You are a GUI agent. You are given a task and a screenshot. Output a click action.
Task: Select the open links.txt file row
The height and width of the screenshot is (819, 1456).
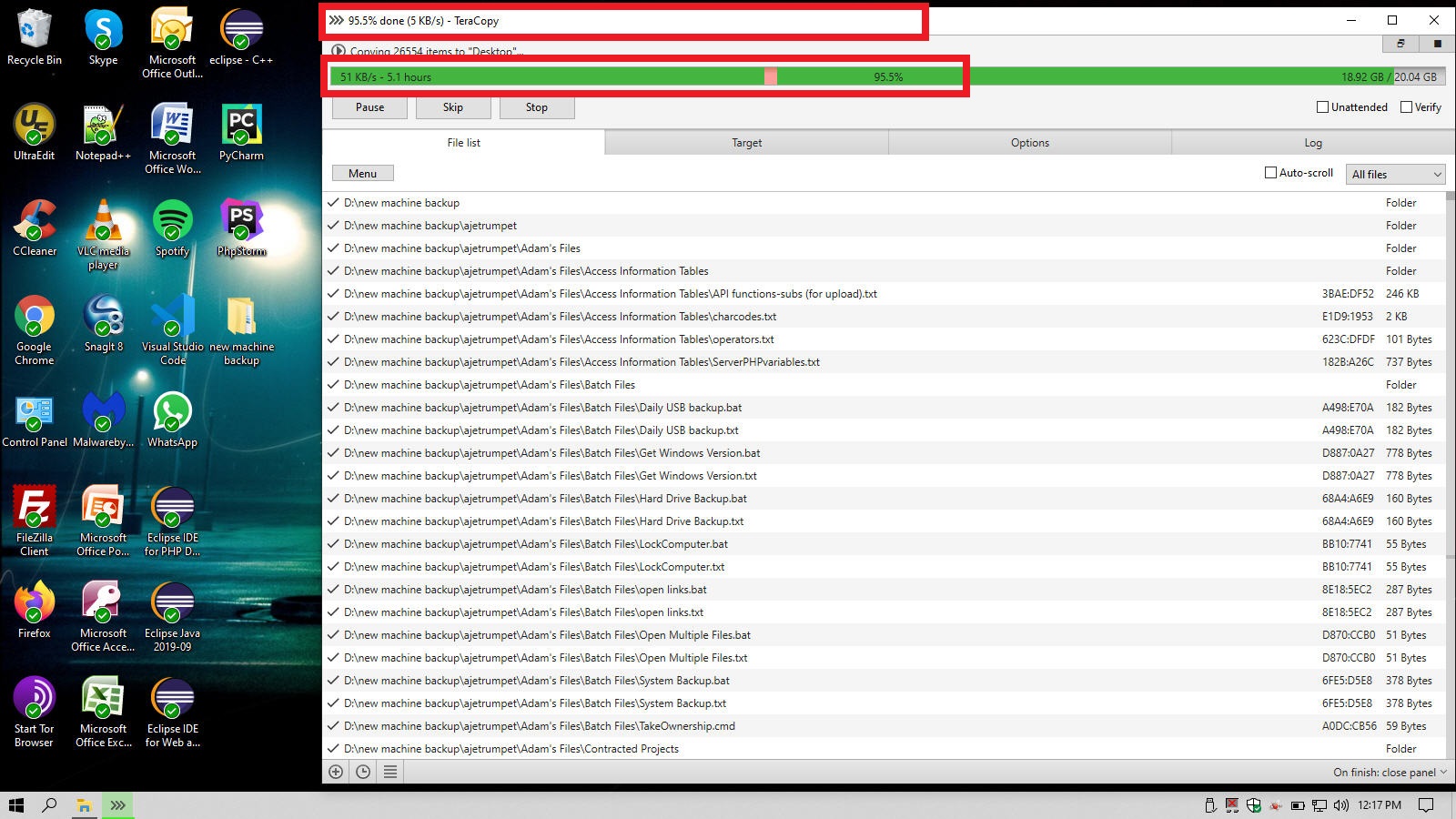click(x=885, y=612)
